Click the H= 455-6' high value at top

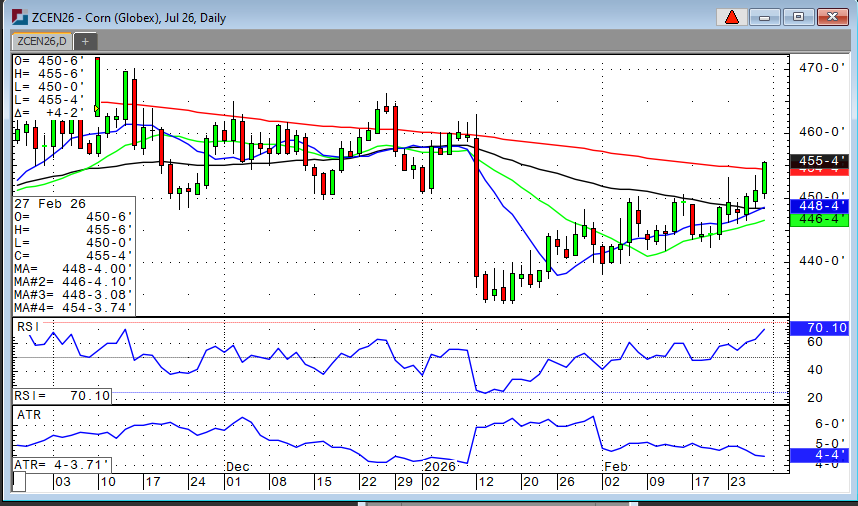49,74
